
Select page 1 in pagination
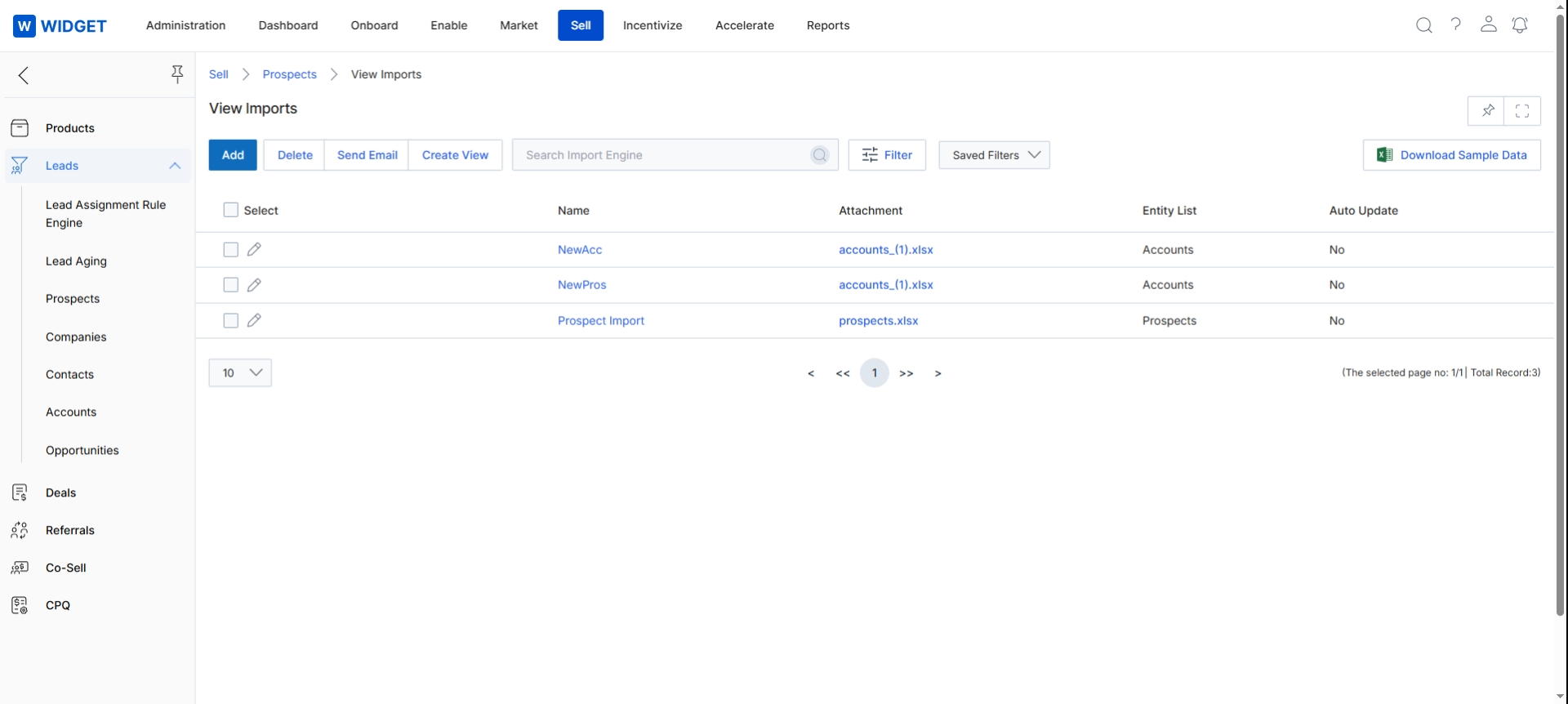coord(875,373)
